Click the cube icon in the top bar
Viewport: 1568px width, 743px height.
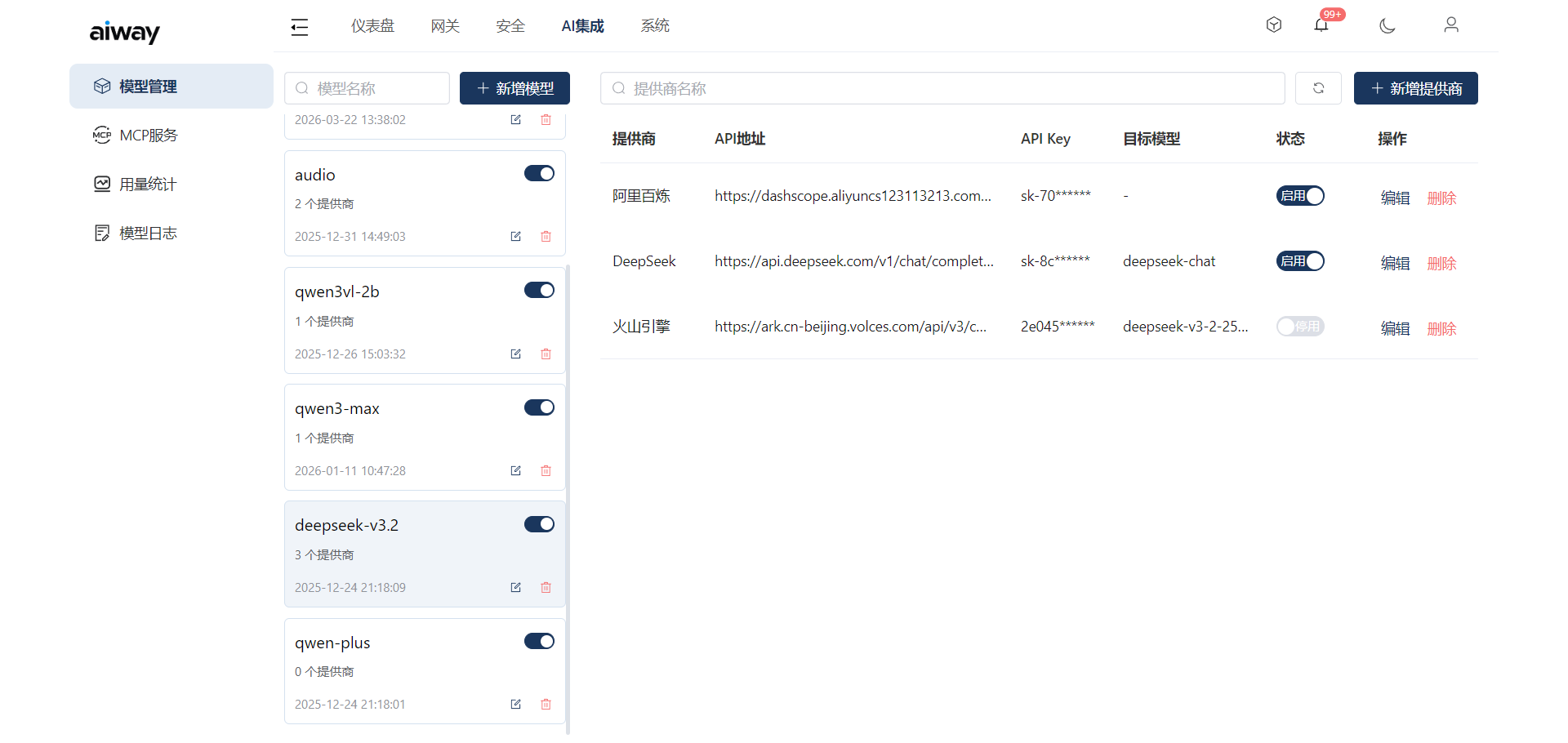coord(1274,25)
